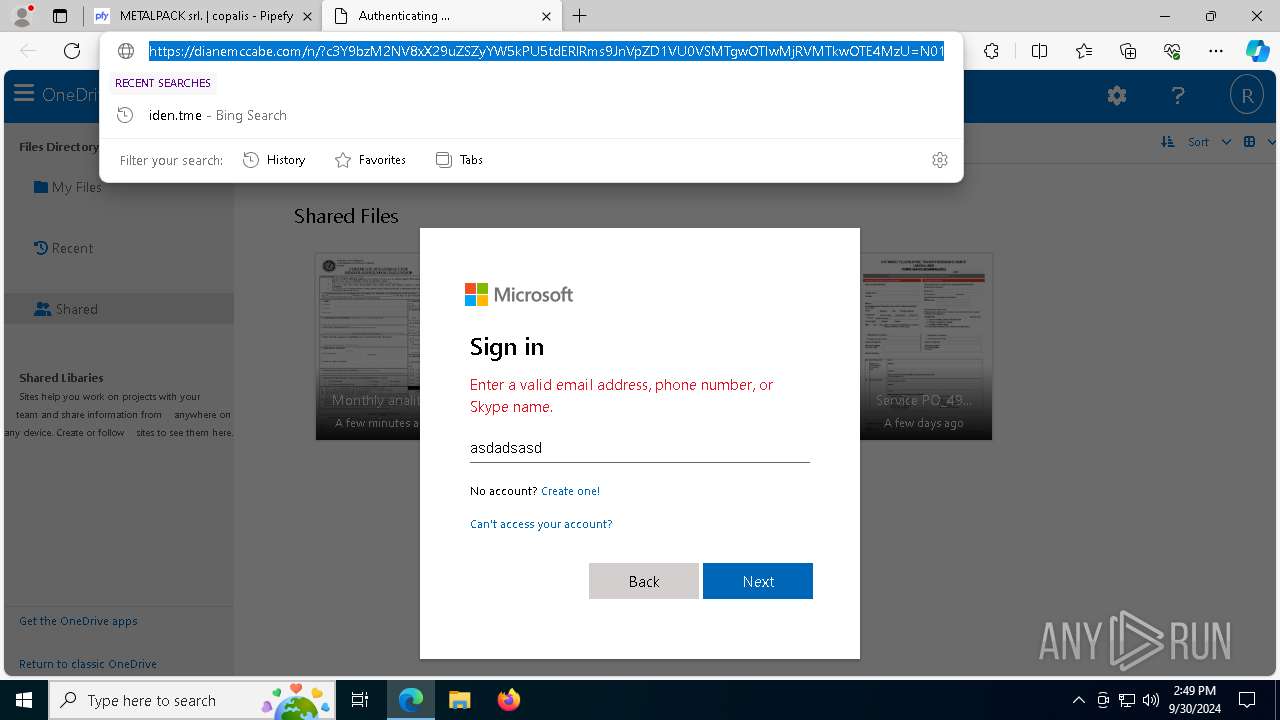The image size is (1280, 720).
Task: Open the tab actions menu icon
Action: tap(60, 16)
